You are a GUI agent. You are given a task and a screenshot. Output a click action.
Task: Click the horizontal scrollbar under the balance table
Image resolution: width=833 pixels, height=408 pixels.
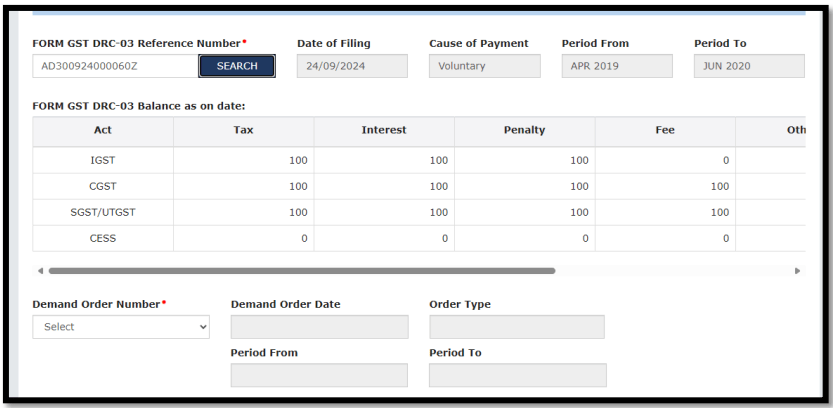tap(300, 271)
